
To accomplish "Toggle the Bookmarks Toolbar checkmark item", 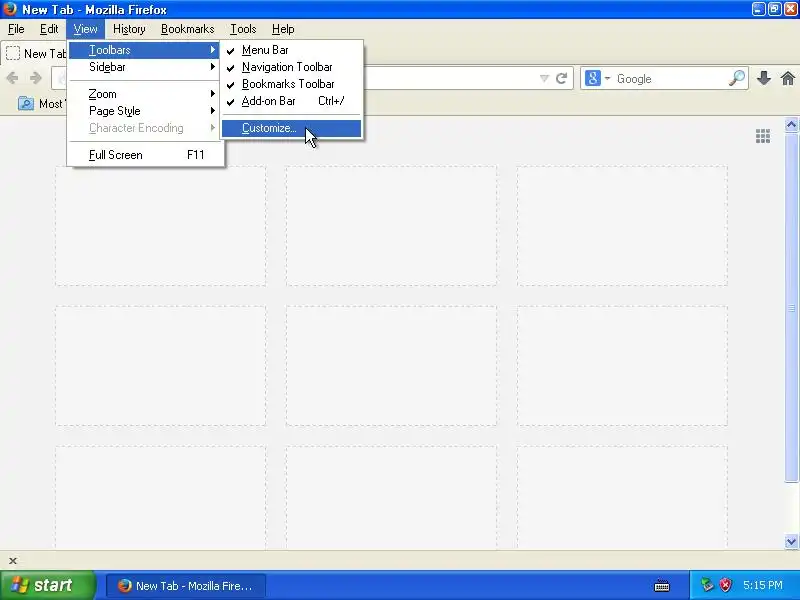I will point(291,84).
